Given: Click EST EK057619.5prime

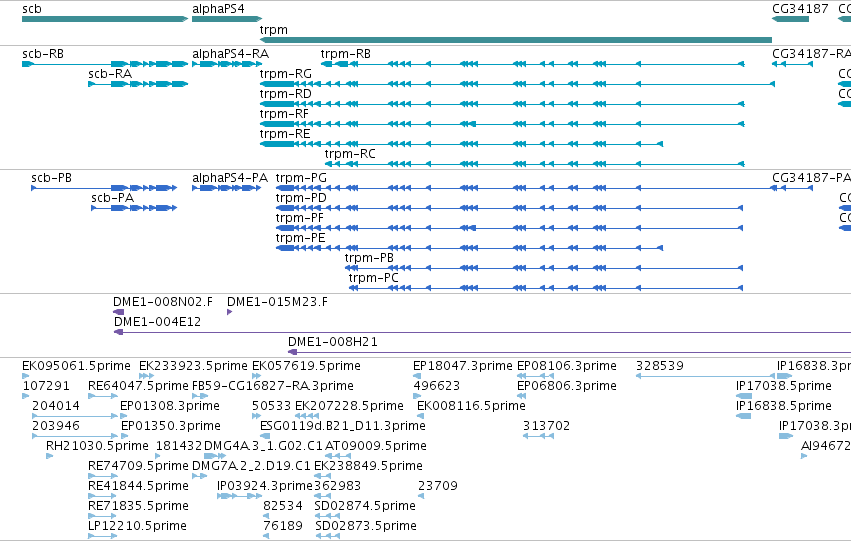Looking at the screenshot, I should click(x=306, y=366).
